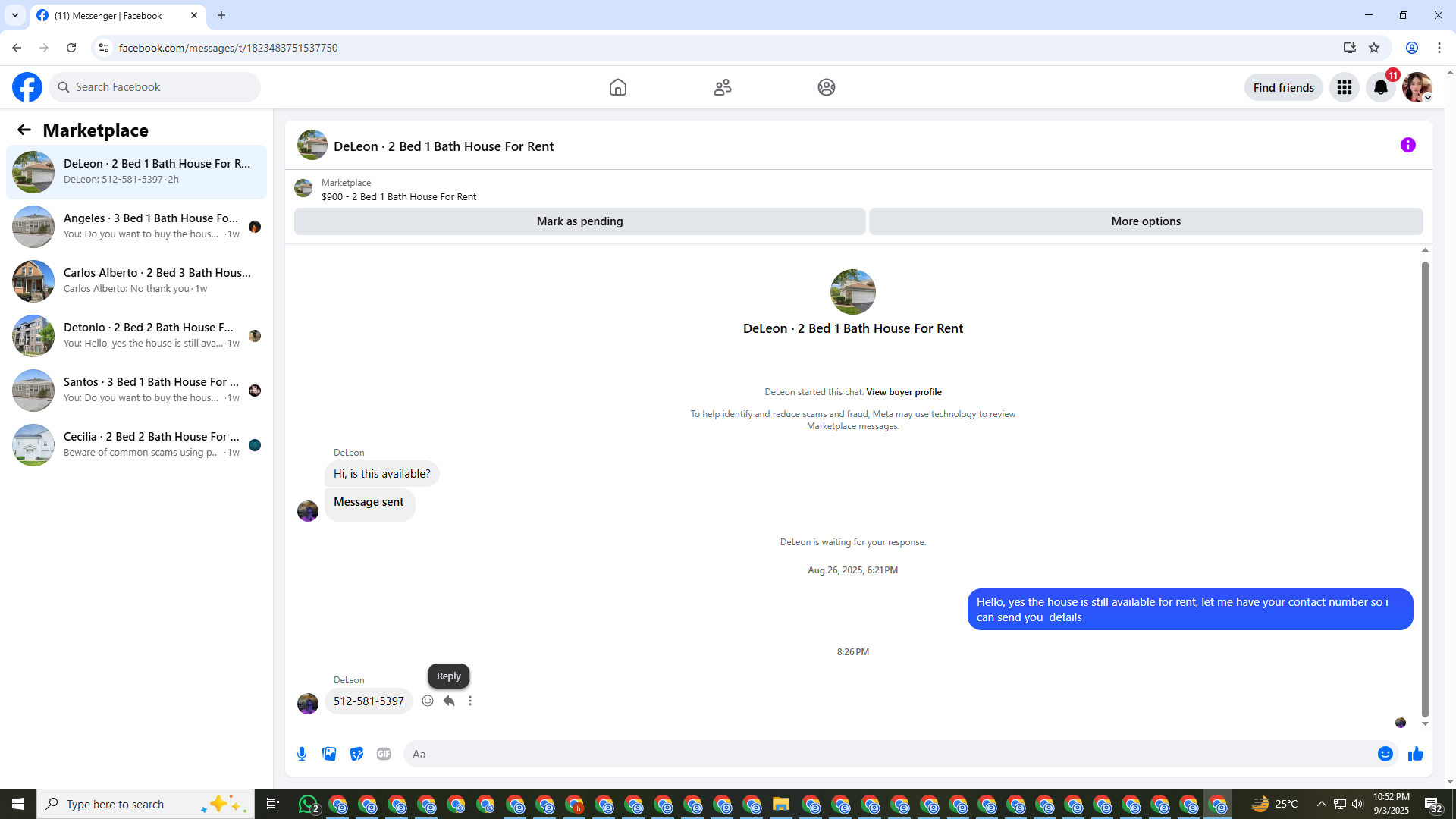Open Angeles 3 Bed 1 Bath chat
The width and height of the screenshot is (1456, 819).
click(136, 227)
